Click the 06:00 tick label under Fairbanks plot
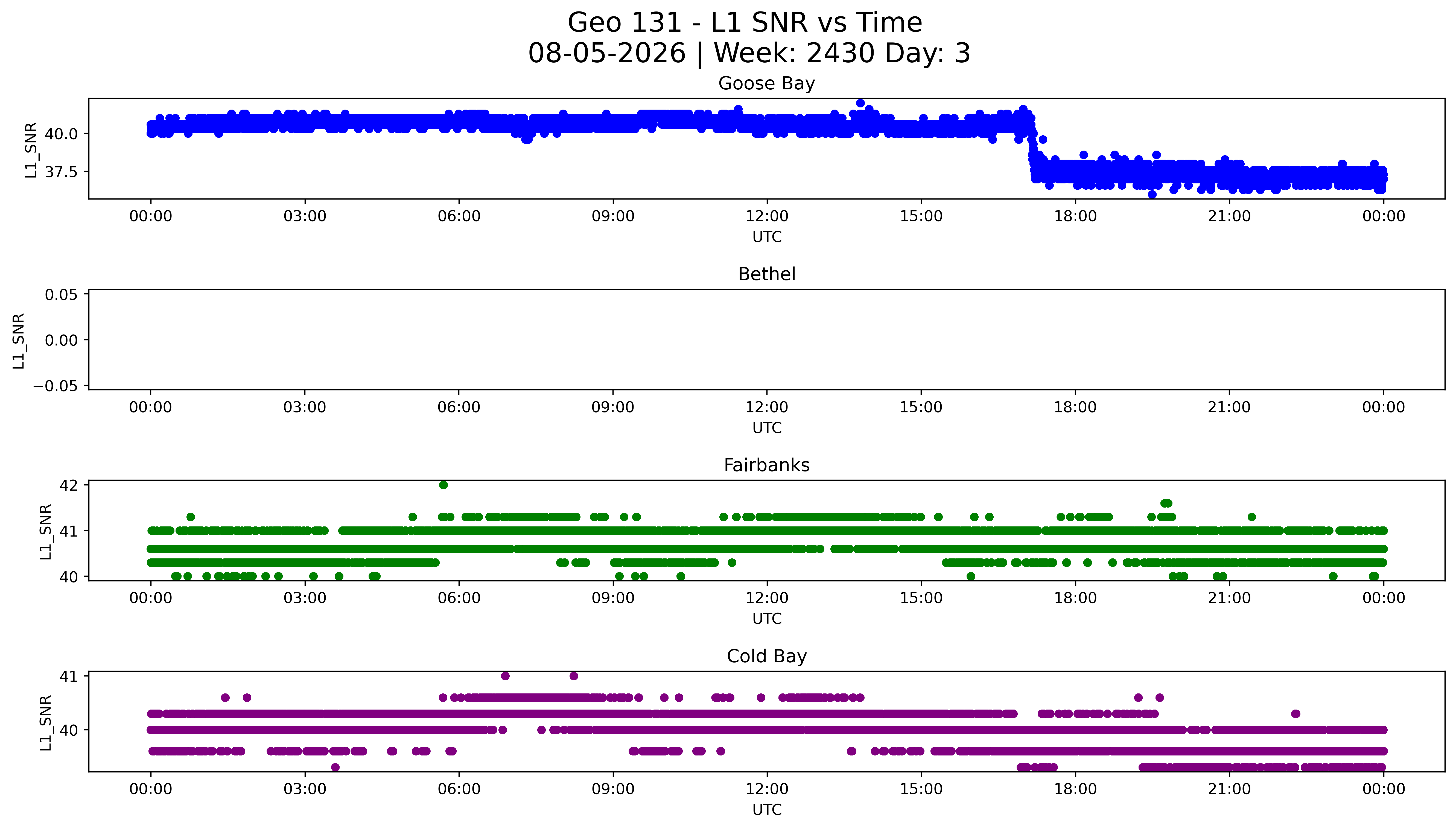The width and height of the screenshot is (1456, 829). click(459, 598)
